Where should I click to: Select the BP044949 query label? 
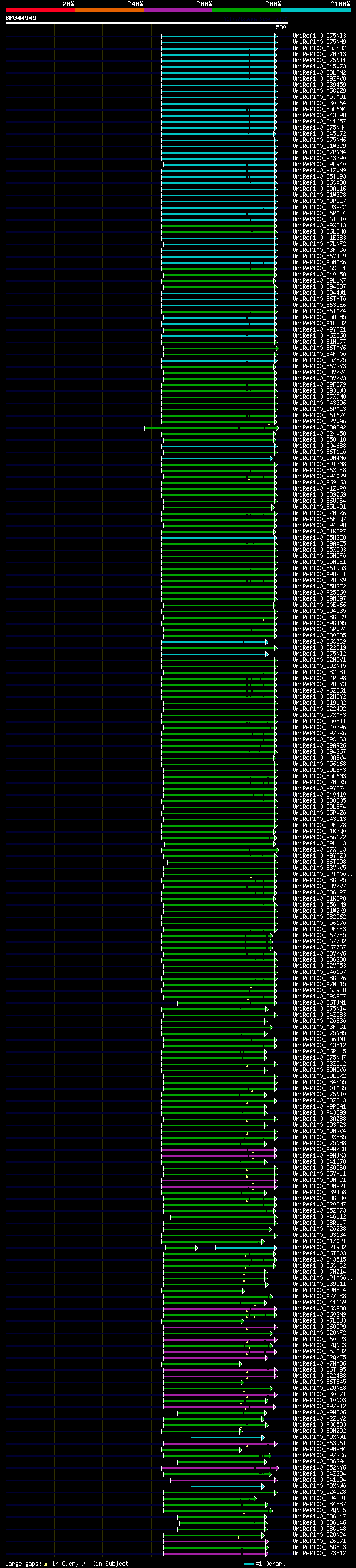click(x=21, y=18)
